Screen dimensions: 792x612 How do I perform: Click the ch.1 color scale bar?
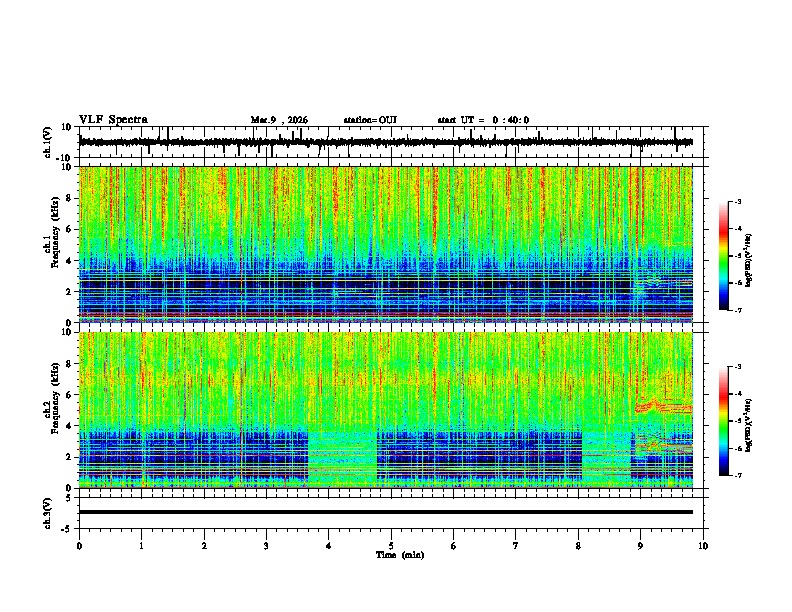click(723, 256)
